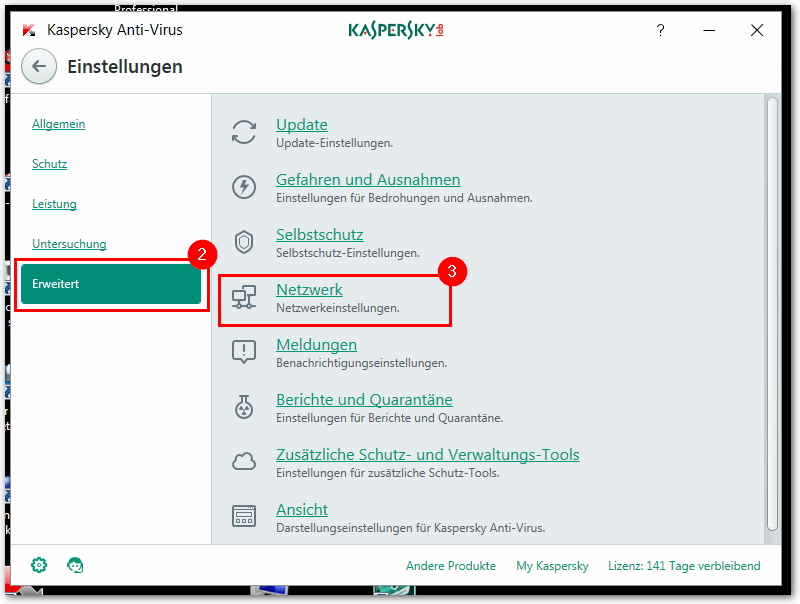
Task: Close the Kaspersky Anti-Virus window
Action: [x=757, y=31]
